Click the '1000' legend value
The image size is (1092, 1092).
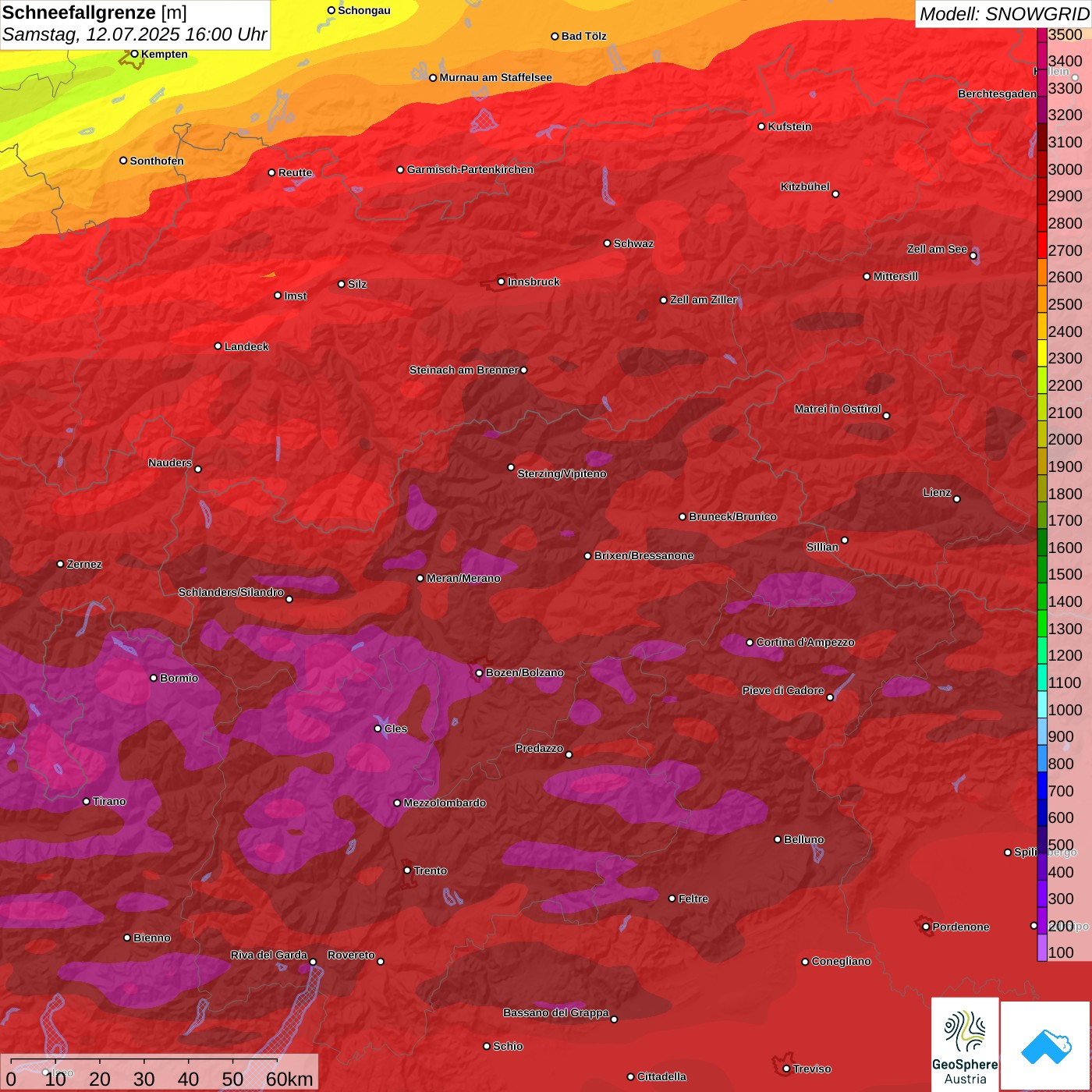point(1065,710)
